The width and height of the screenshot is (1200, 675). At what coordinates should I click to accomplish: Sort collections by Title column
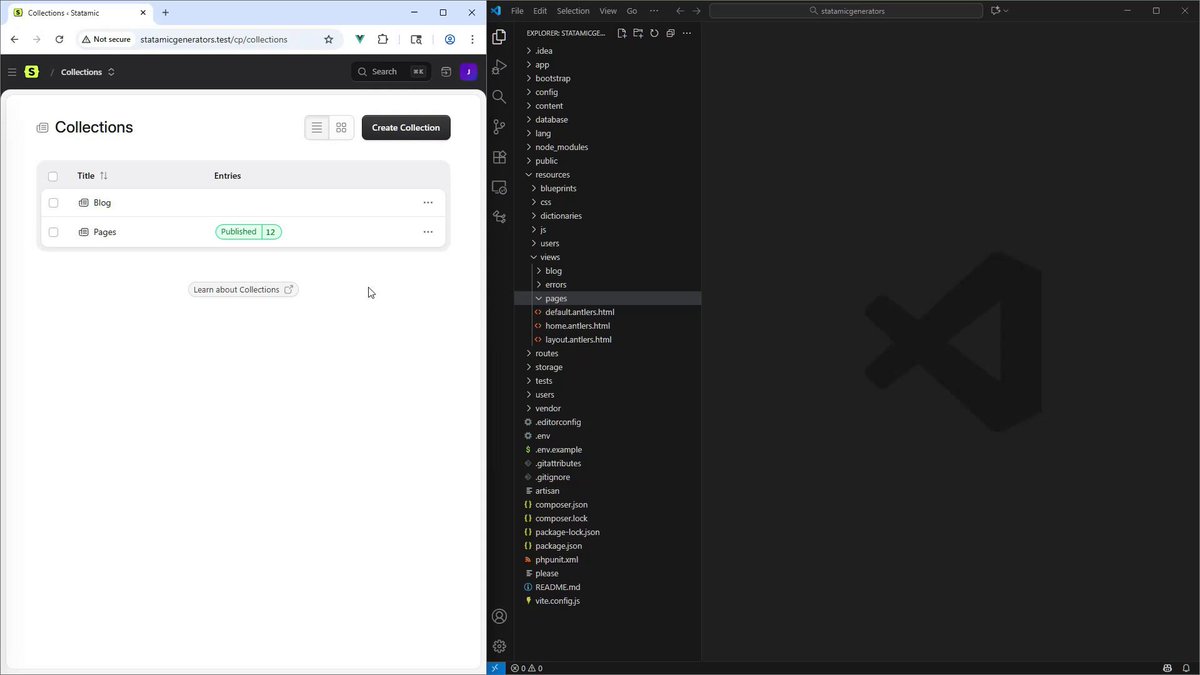click(92, 176)
